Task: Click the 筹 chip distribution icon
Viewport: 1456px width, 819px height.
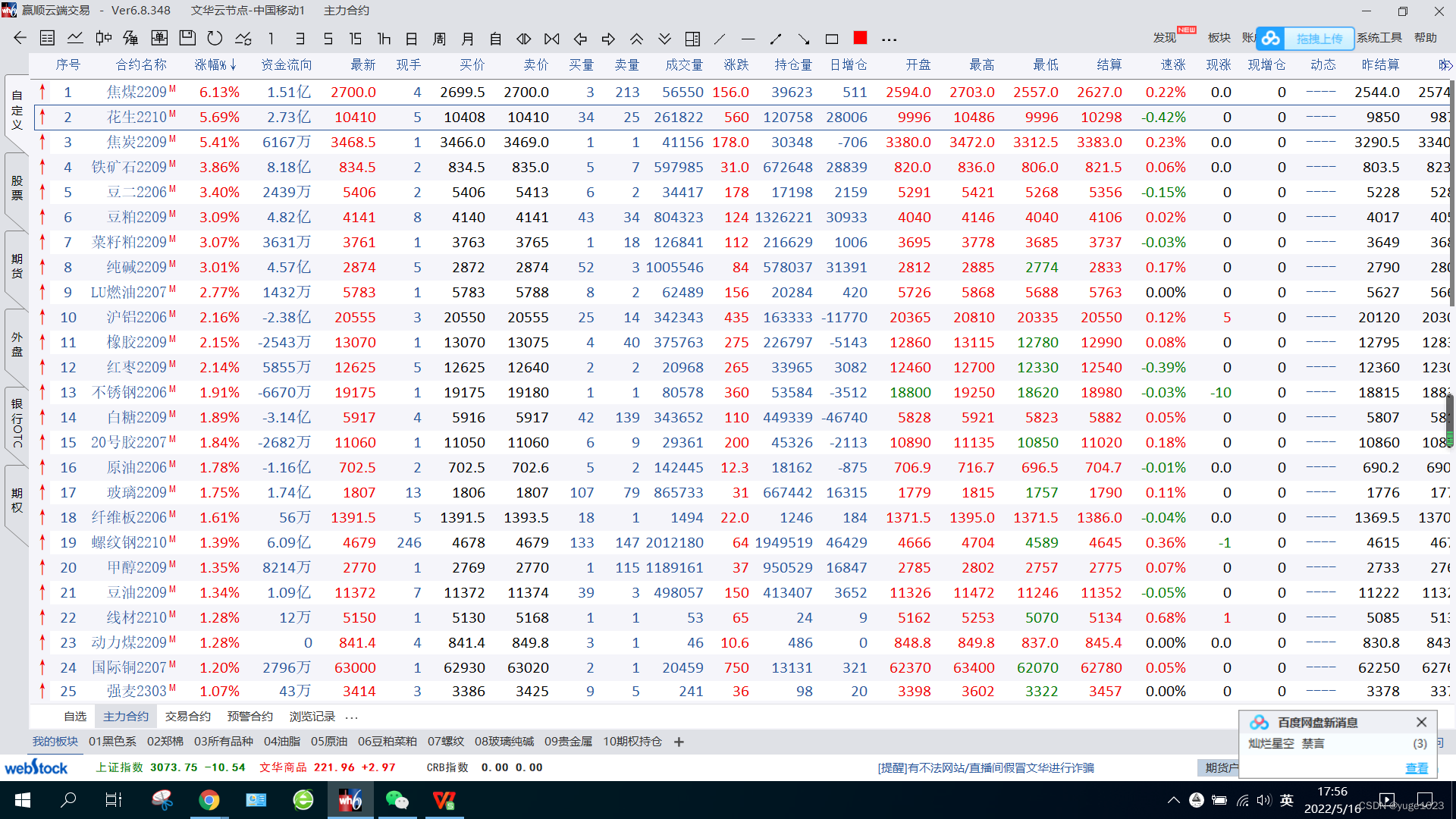Action: [x=130, y=38]
